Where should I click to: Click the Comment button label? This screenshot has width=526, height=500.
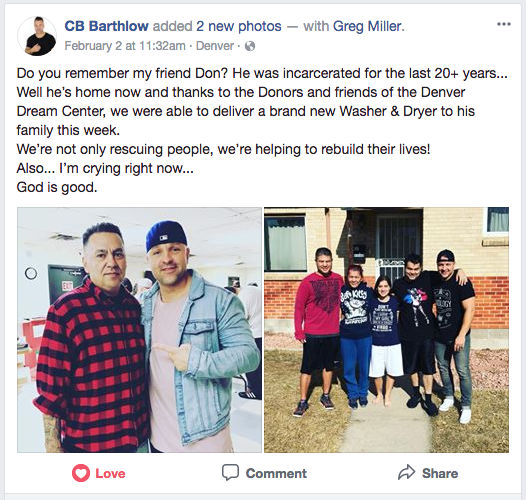(x=276, y=473)
